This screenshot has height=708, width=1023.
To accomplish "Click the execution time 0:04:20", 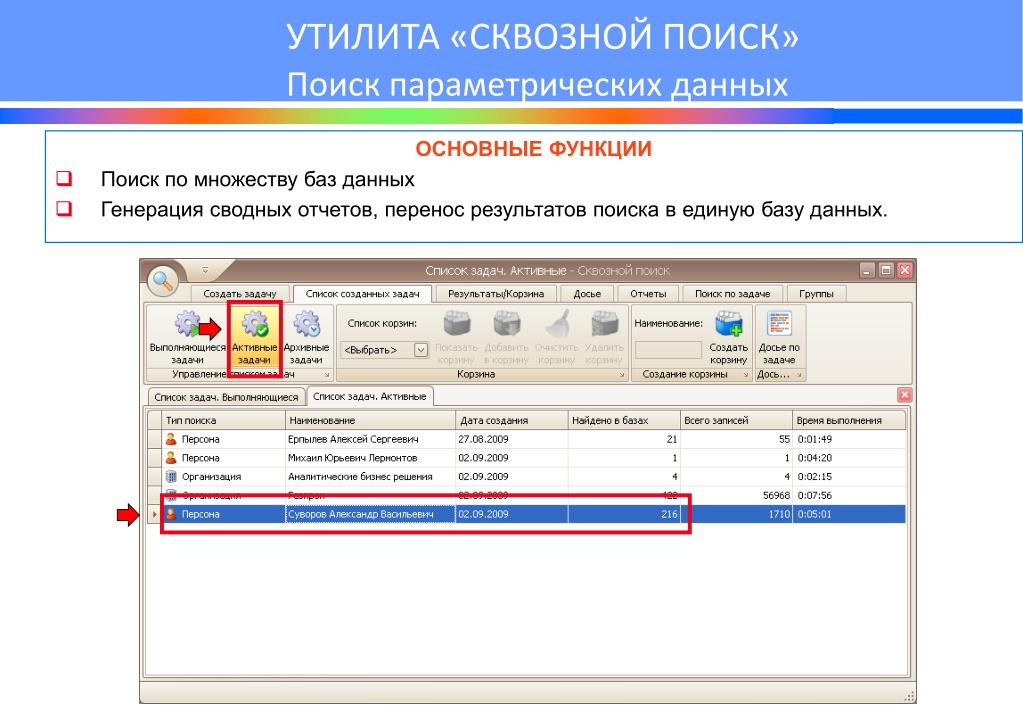I will pyautogui.click(x=815, y=458).
